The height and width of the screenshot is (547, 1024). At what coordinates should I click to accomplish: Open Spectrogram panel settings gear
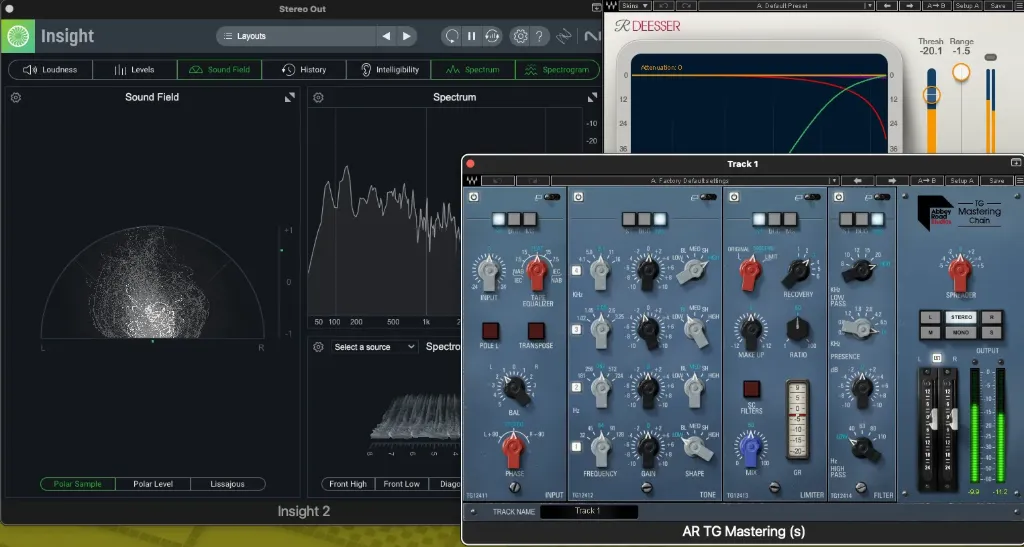pos(318,347)
